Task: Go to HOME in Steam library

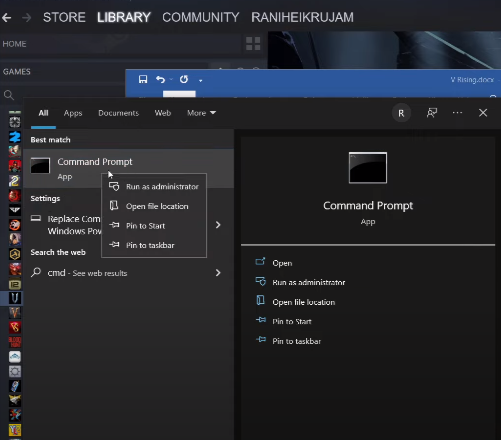Action: 14,44
